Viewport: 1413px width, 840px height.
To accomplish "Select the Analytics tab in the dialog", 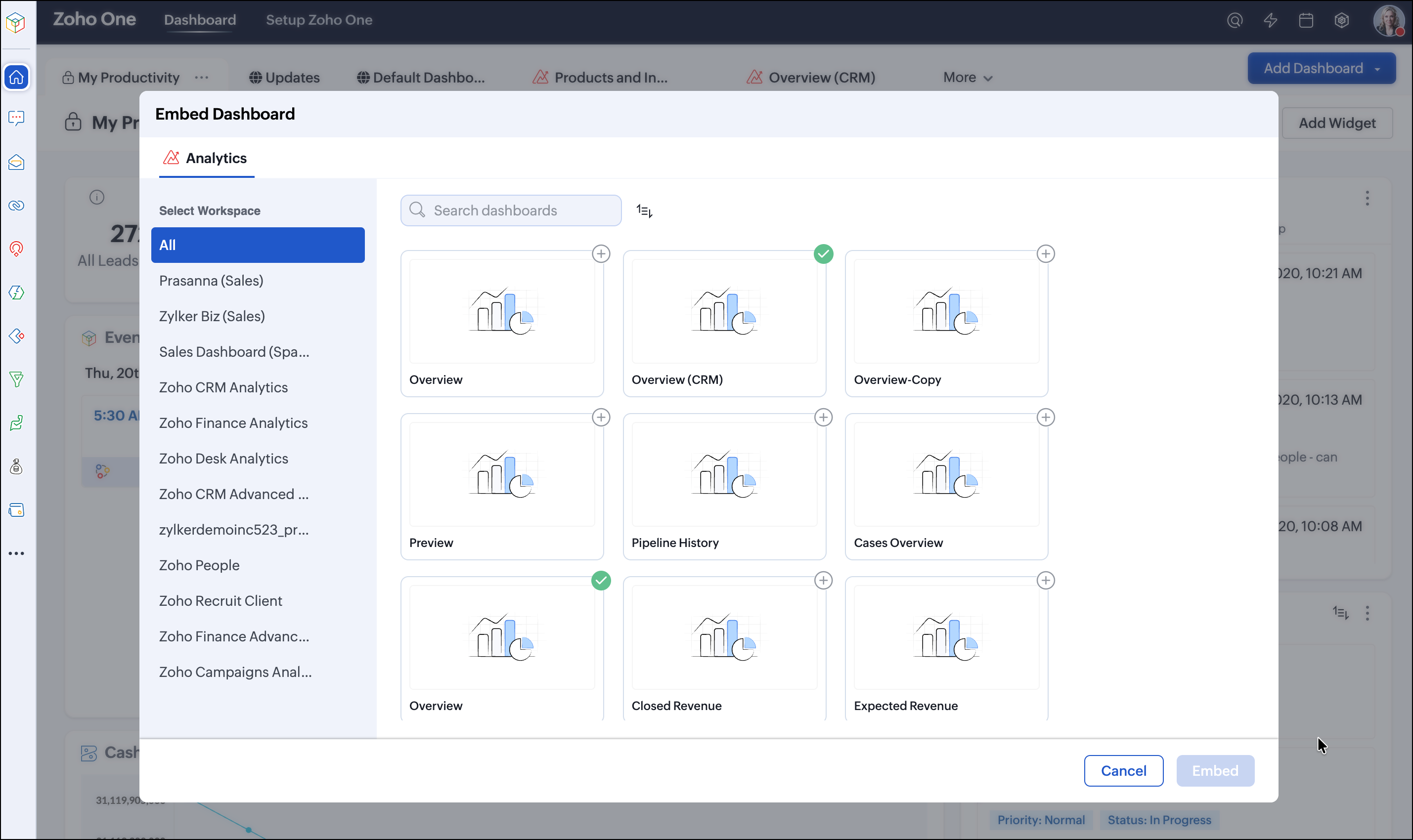I will coord(206,158).
